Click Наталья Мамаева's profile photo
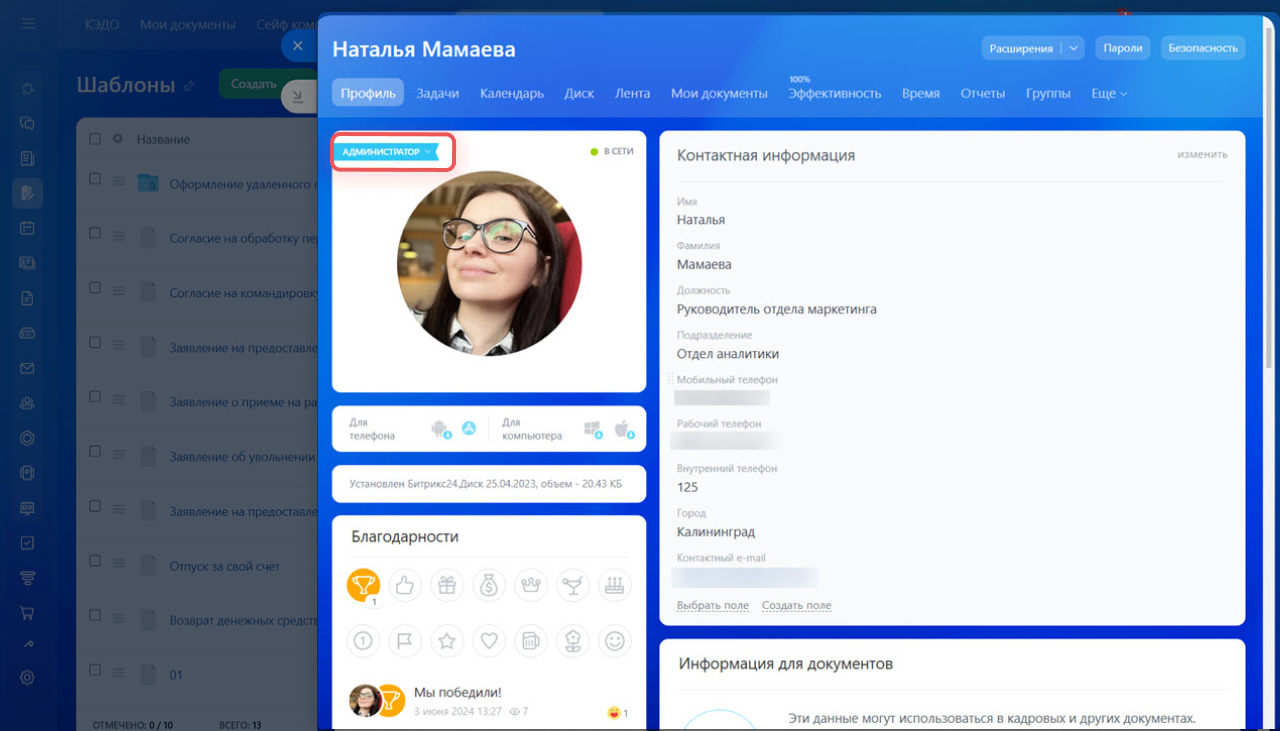Screen dimensions: 1280x731 coord(489,264)
